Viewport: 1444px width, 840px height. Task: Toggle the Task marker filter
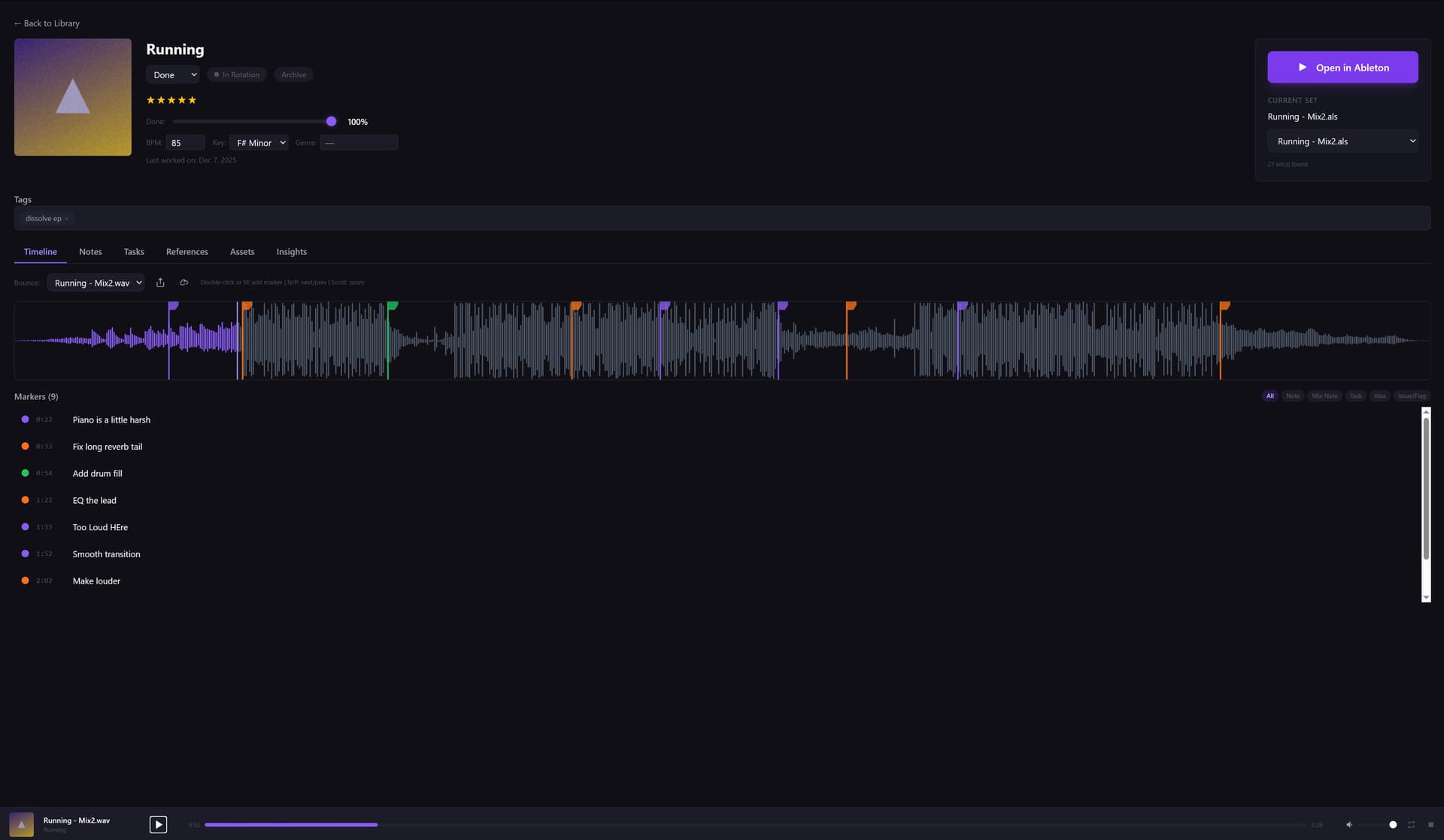[x=1355, y=396]
